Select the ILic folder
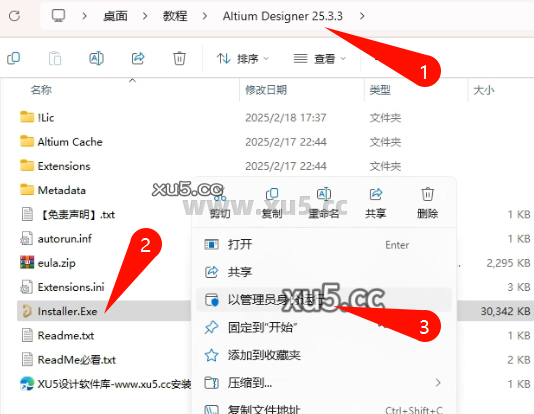This screenshot has width=534, height=414. coord(46,118)
